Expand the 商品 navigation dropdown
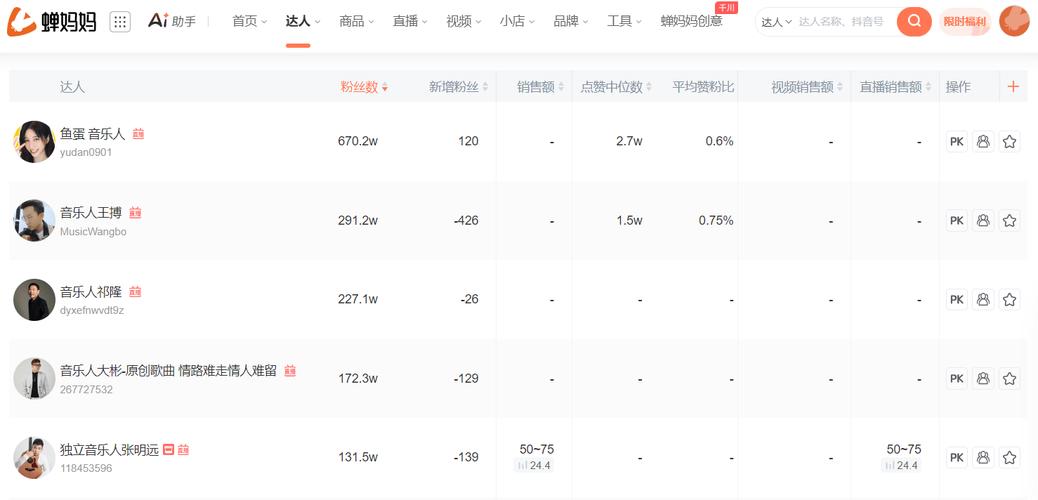Viewport: 1038px width, 500px height. click(x=357, y=21)
